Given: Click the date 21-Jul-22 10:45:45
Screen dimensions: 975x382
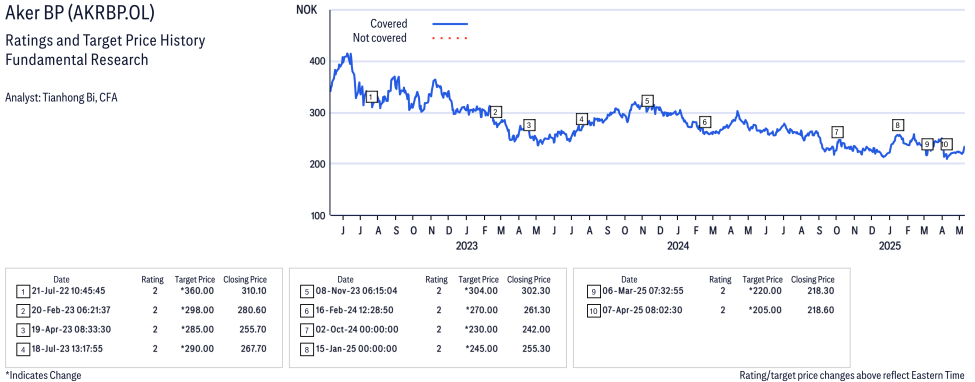Looking at the screenshot, I should tap(68, 291).
